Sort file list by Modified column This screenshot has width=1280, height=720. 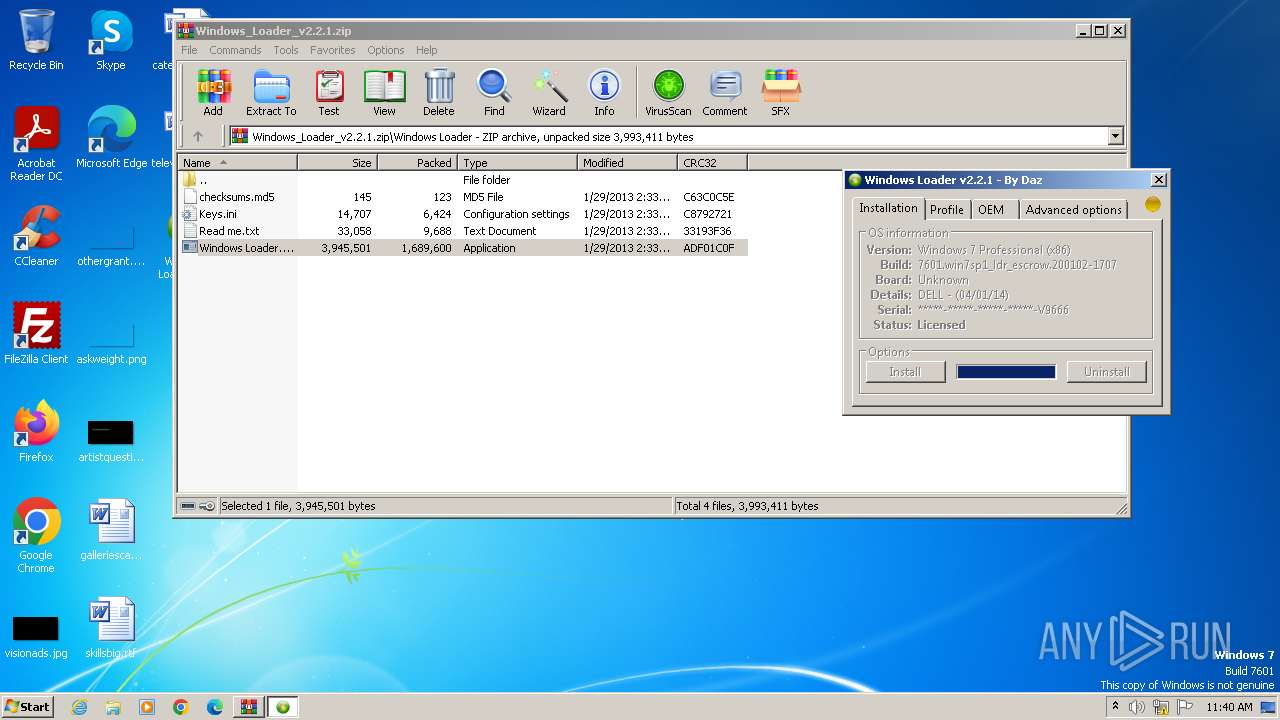627,163
